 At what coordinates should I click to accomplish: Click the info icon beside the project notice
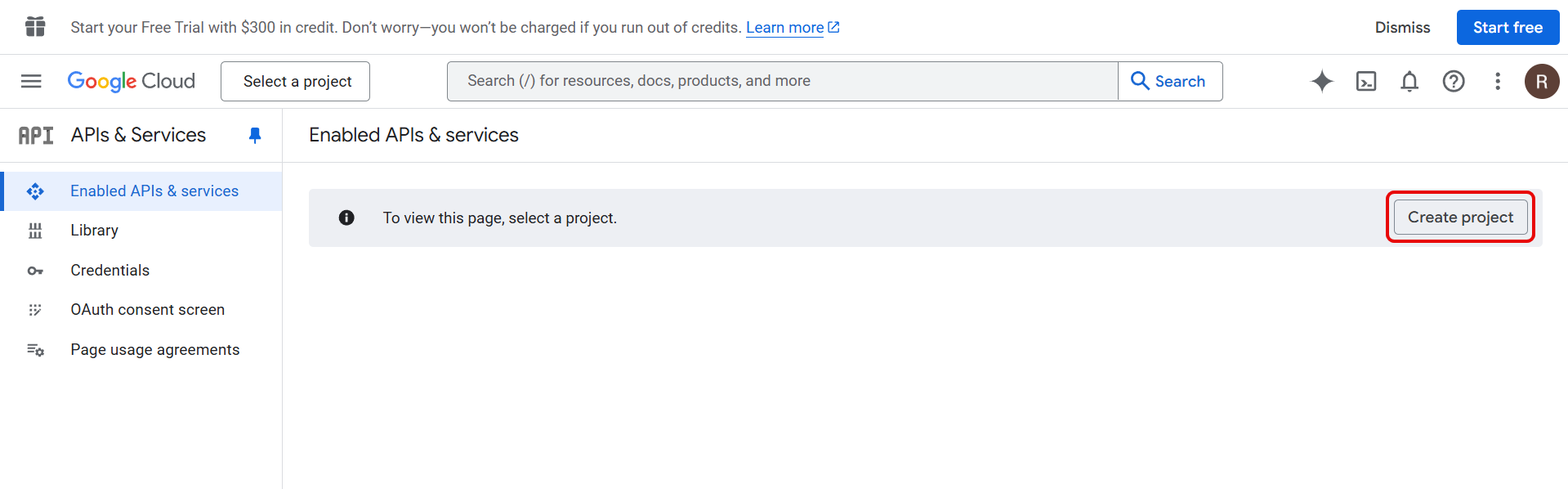pyautogui.click(x=346, y=218)
